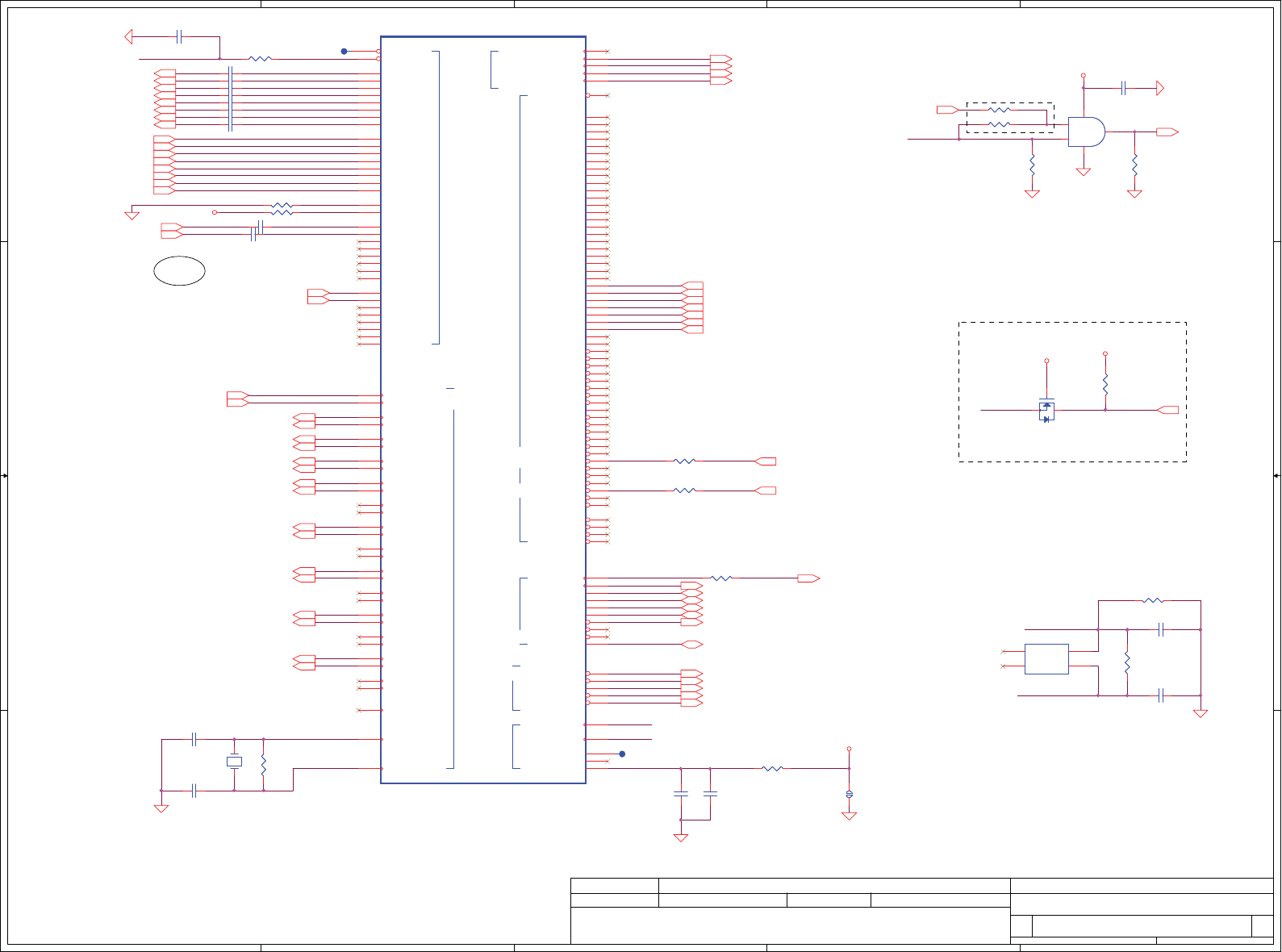Viewport: 1282px width, 952px height.
Task: Click the output port of the MOSFET circuit
Action: (1167, 410)
